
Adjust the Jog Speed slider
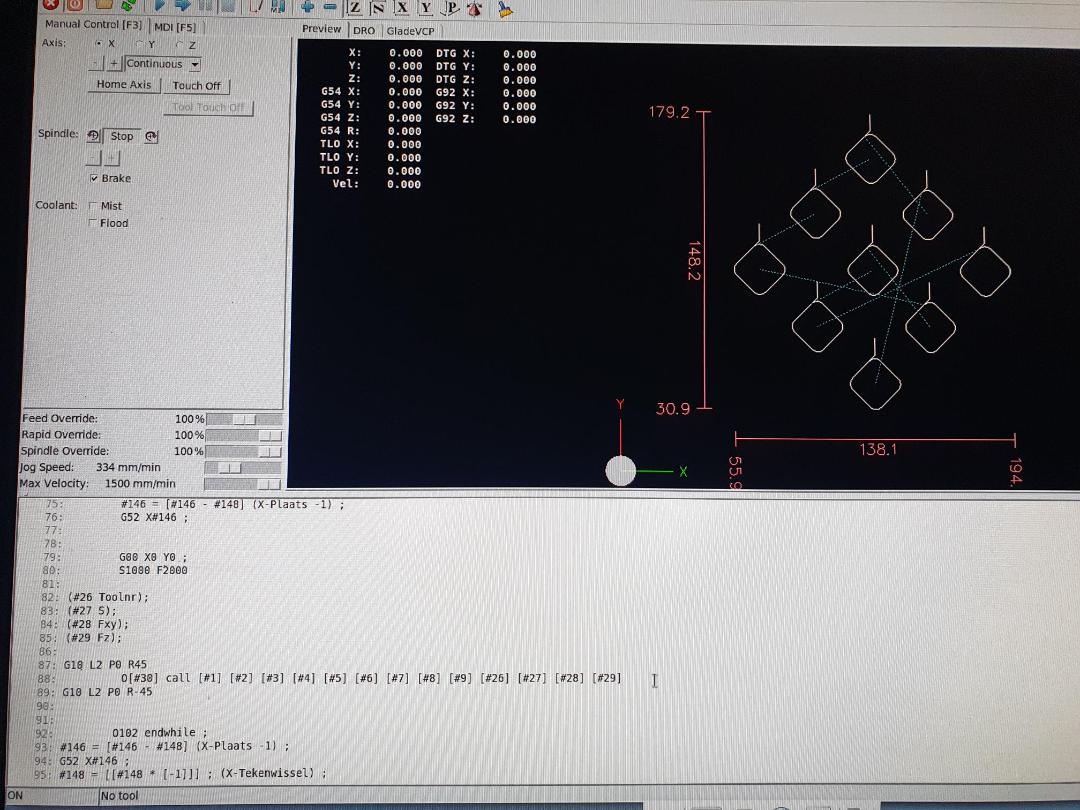(x=242, y=468)
